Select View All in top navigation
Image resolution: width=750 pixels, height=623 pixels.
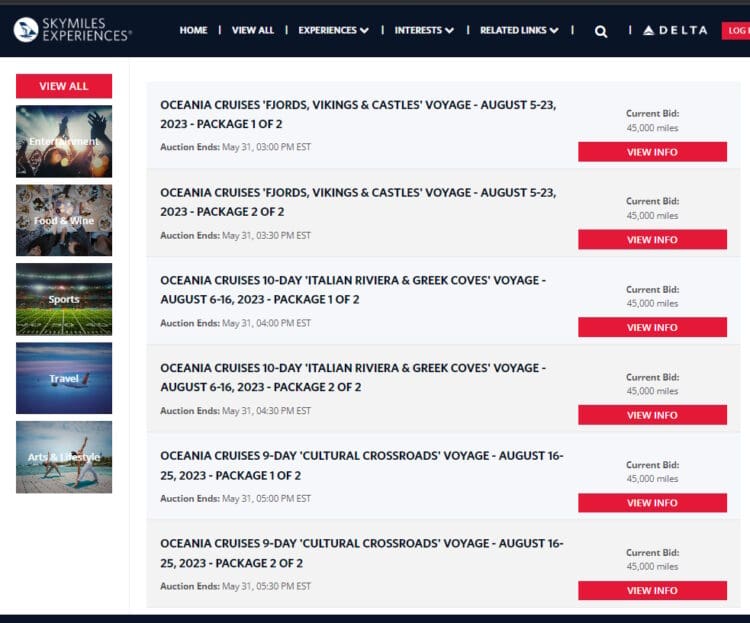(x=252, y=30)
